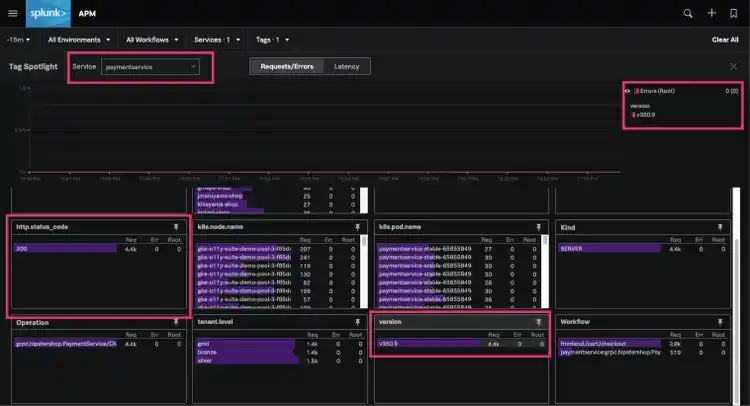
Task: Toggle Errors (Root) visibility eye icon
Action: coord(627,91)
